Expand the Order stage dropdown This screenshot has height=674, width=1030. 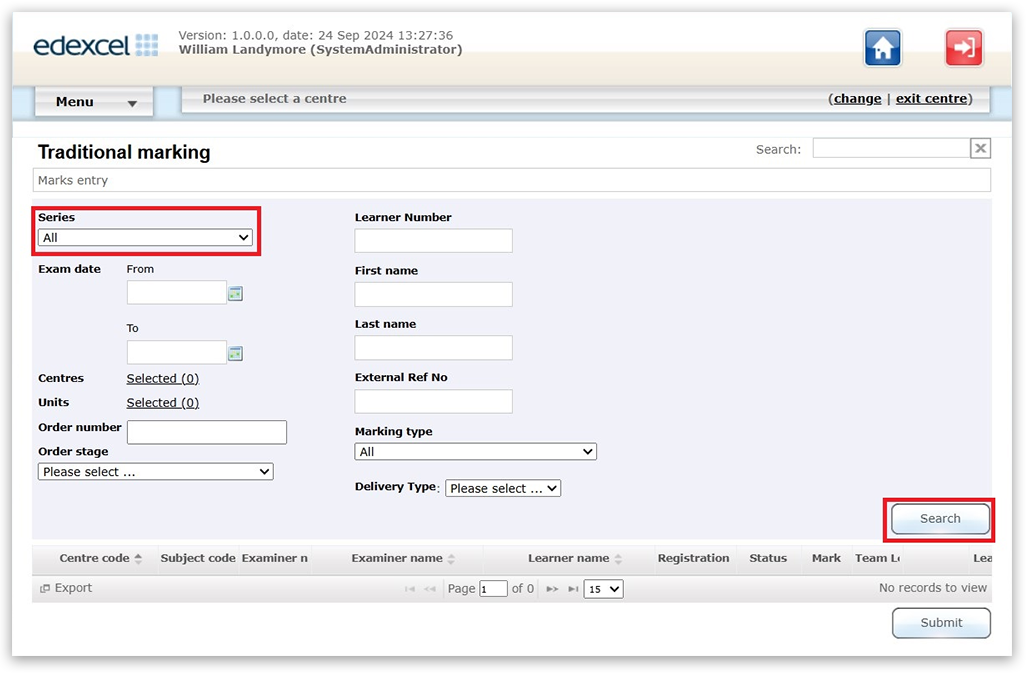coord(155,472)
